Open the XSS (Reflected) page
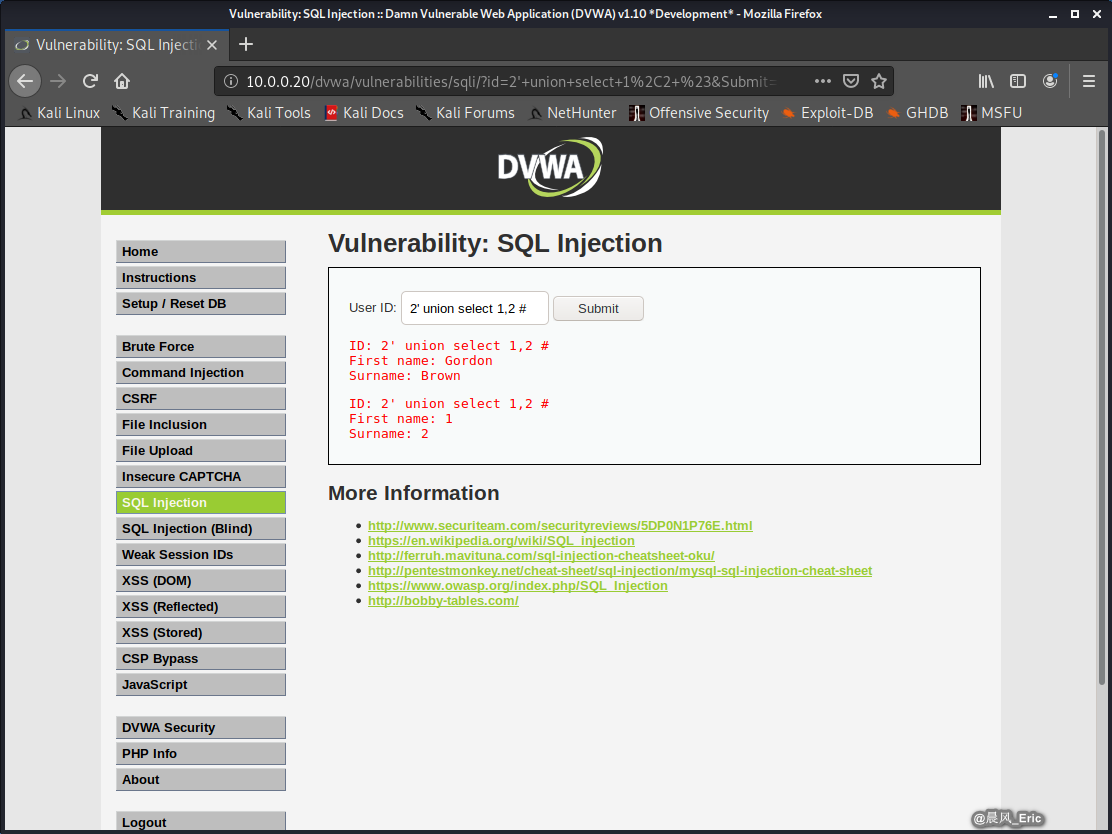 (x=201, y=606)
